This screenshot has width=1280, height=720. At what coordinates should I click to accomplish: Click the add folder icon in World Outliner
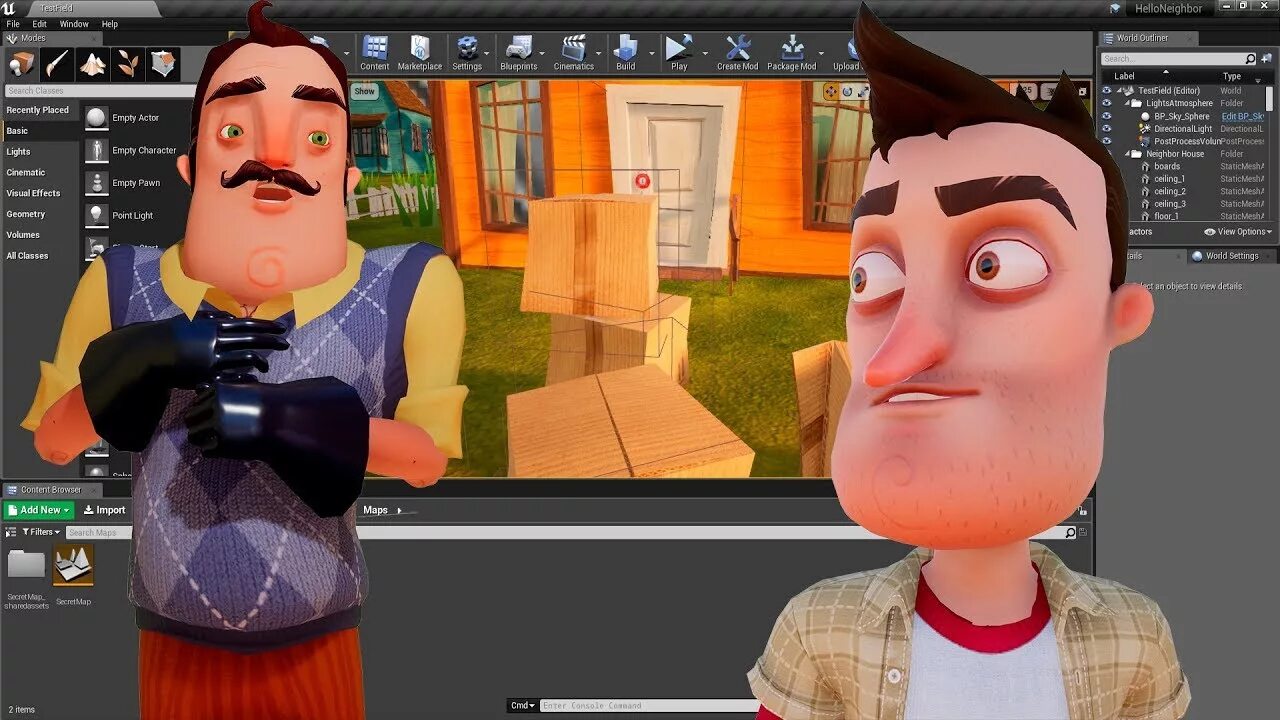coord(1265,59)
